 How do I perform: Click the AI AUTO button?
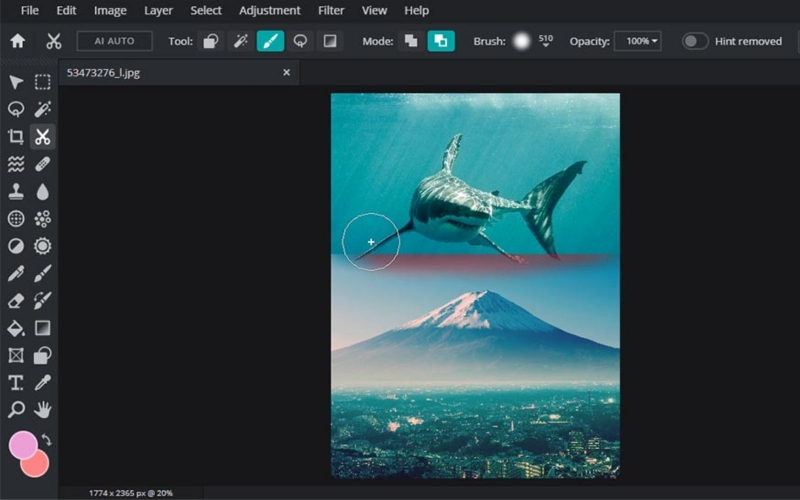coord(114,41)
